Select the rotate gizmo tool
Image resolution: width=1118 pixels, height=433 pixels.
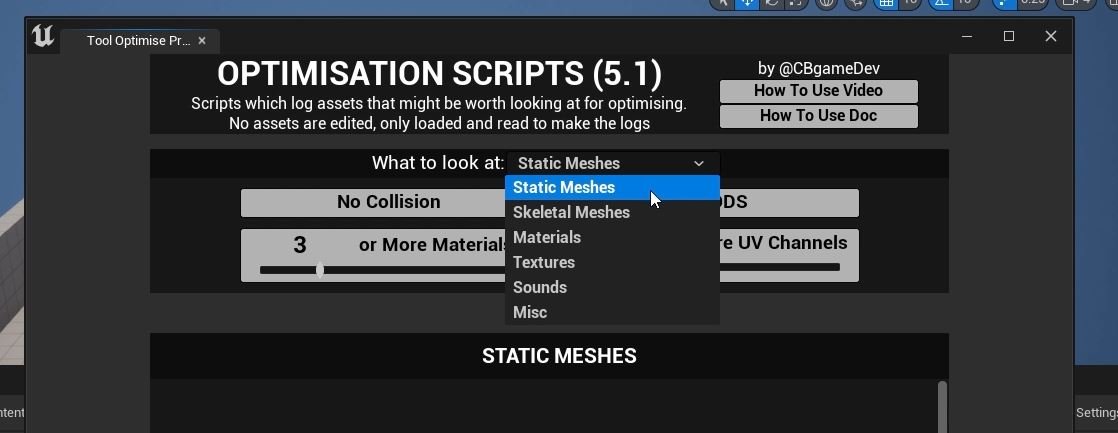771,3
